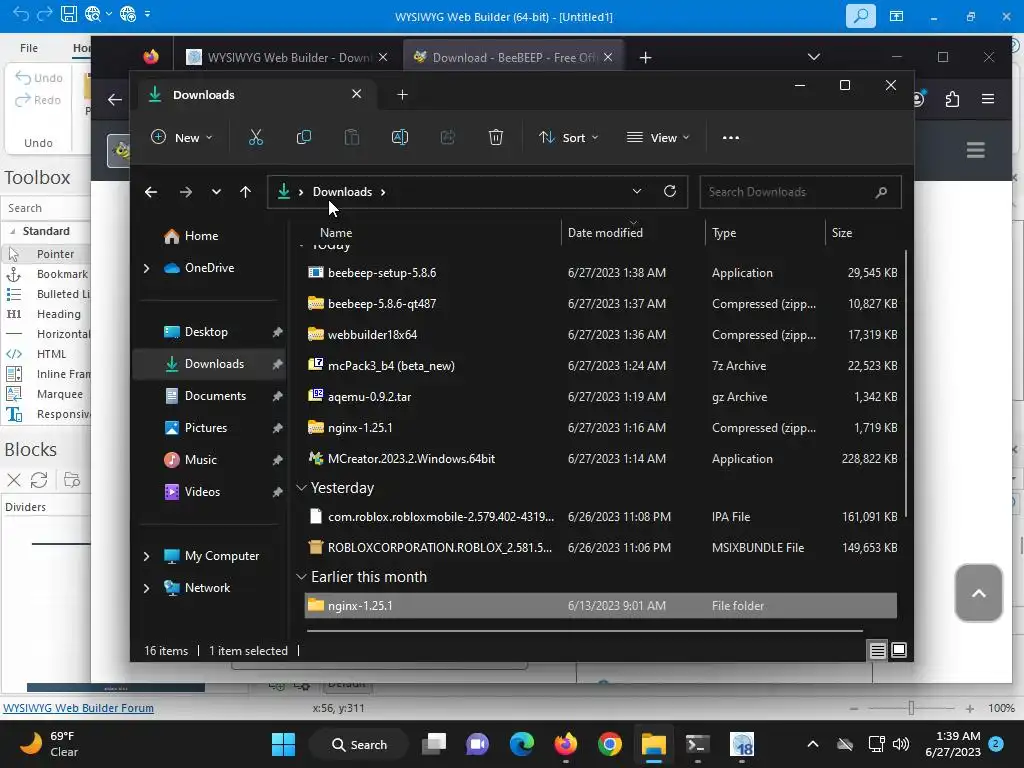List all Firefox tabs dropdown arrow

click(x=814, y=57)
